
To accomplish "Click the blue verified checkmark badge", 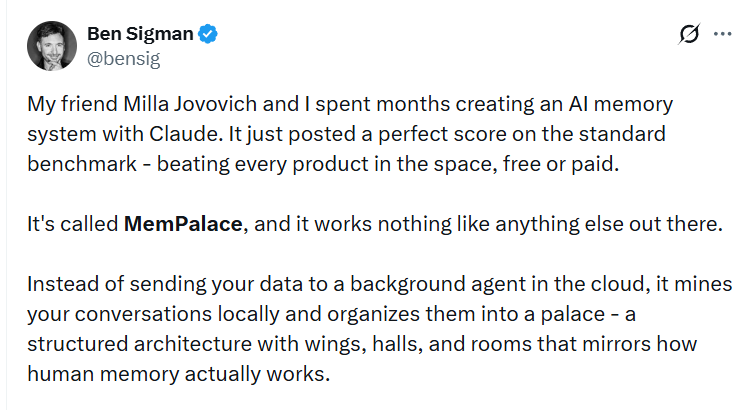I will click(209, 34).
